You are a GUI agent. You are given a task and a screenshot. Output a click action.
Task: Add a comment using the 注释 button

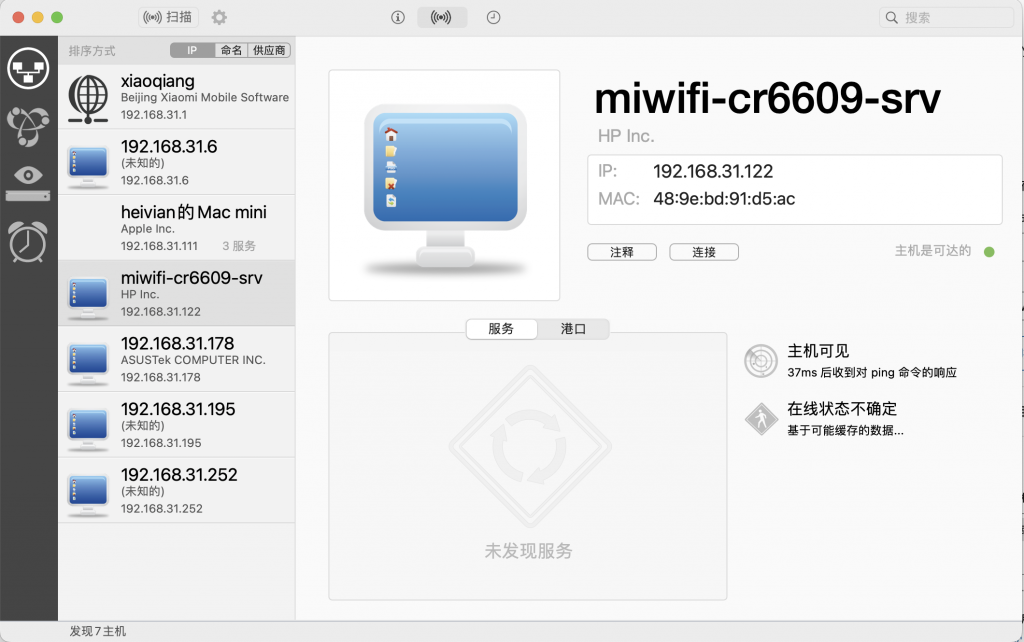pos(622,251)
